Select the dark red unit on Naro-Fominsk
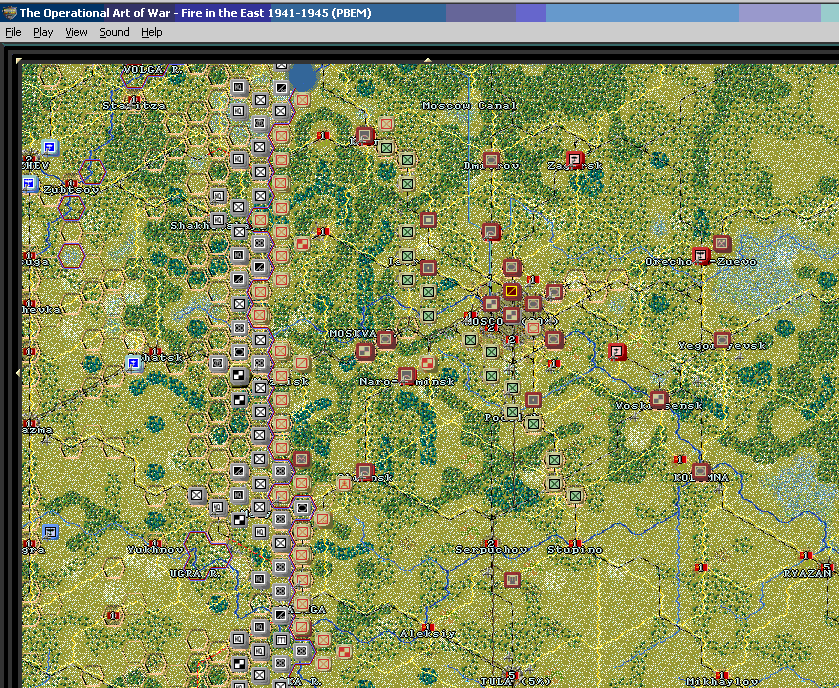The image size is (840, 688). point(407,375)
